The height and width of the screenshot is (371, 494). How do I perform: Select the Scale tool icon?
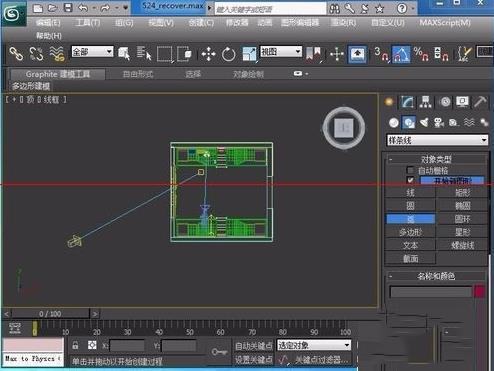249,54
